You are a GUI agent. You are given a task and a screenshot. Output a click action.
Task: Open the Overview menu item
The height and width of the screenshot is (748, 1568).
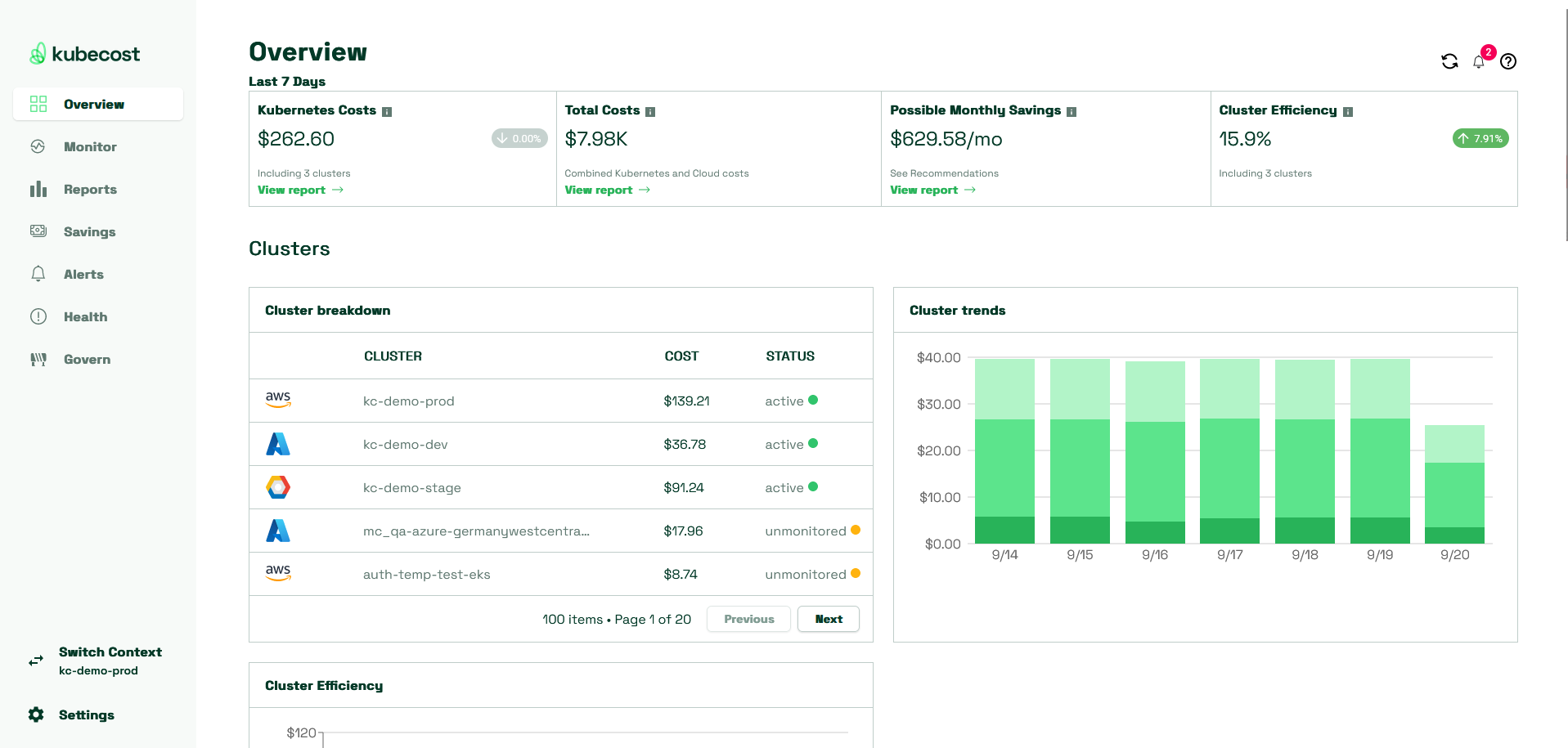tap(98, 104)
